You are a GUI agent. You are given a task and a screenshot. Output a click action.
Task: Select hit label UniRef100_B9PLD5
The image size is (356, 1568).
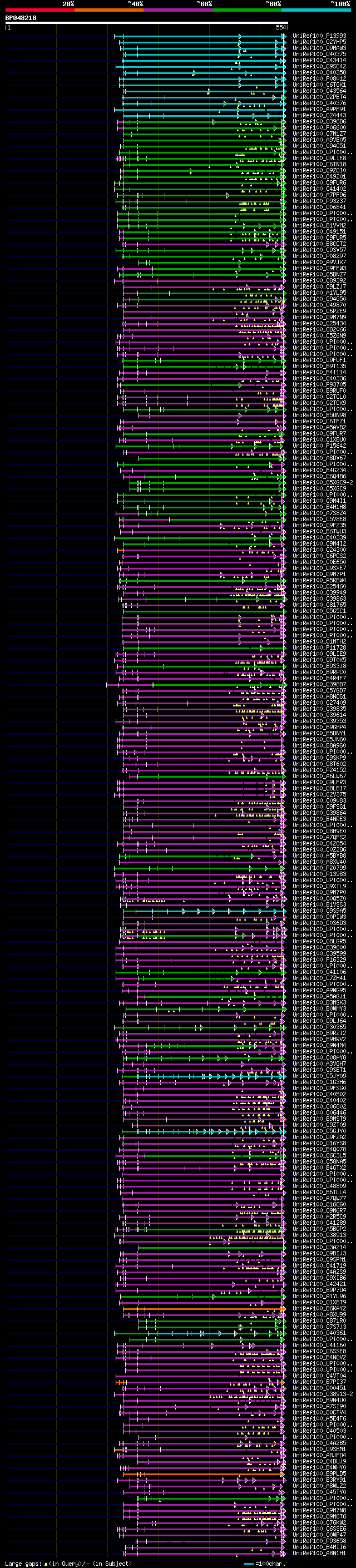coord(319,1473)
